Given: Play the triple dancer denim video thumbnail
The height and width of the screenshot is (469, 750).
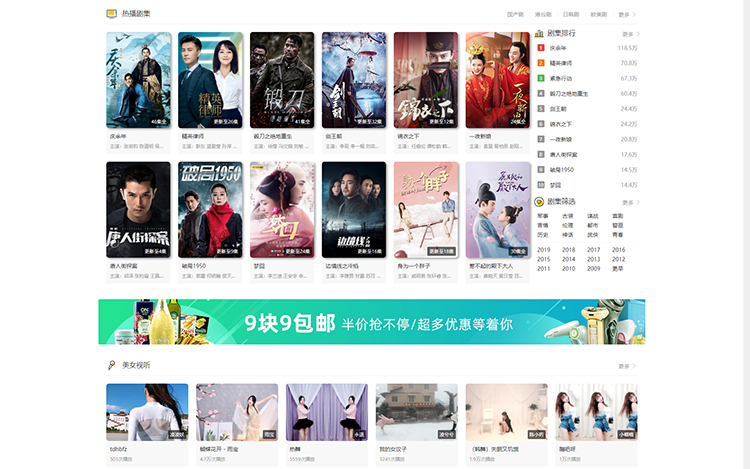Looking at the screenshot, I should 596,412.
